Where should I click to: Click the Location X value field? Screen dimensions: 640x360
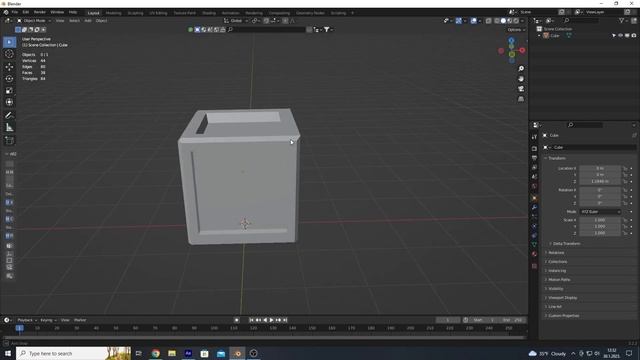pyautogui.click(x=600, y=168)
